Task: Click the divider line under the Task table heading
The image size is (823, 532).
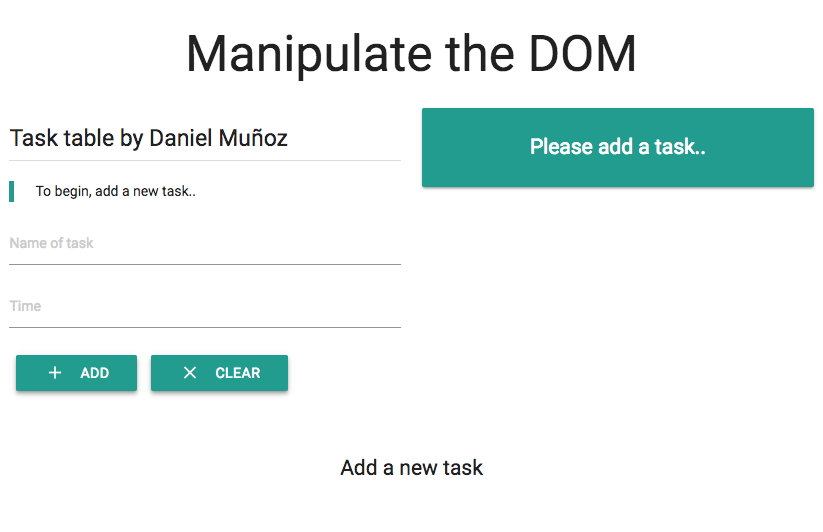Action: click(205, 161)
